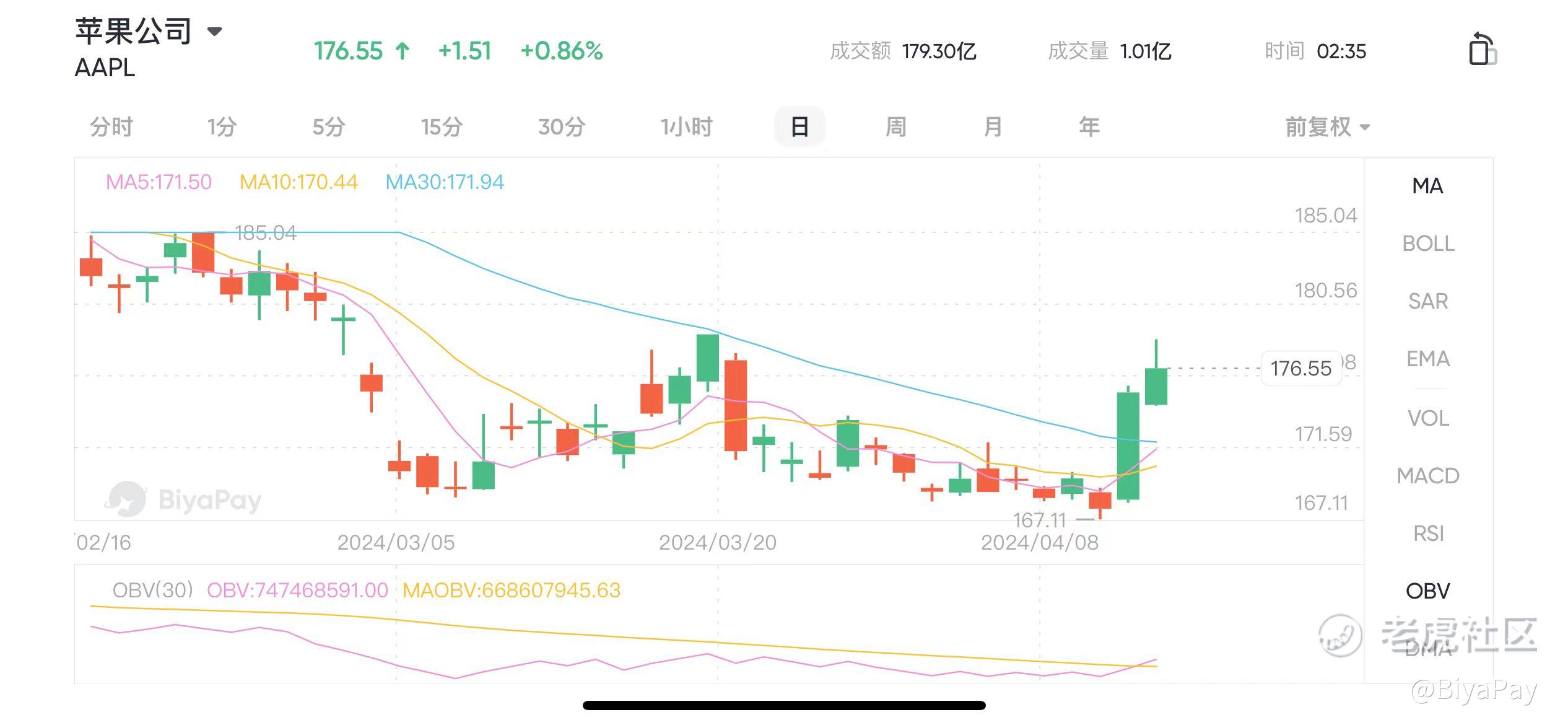Select the 30分 interval tab
This screenshot has height=725, width=1568.
(562, 127)
